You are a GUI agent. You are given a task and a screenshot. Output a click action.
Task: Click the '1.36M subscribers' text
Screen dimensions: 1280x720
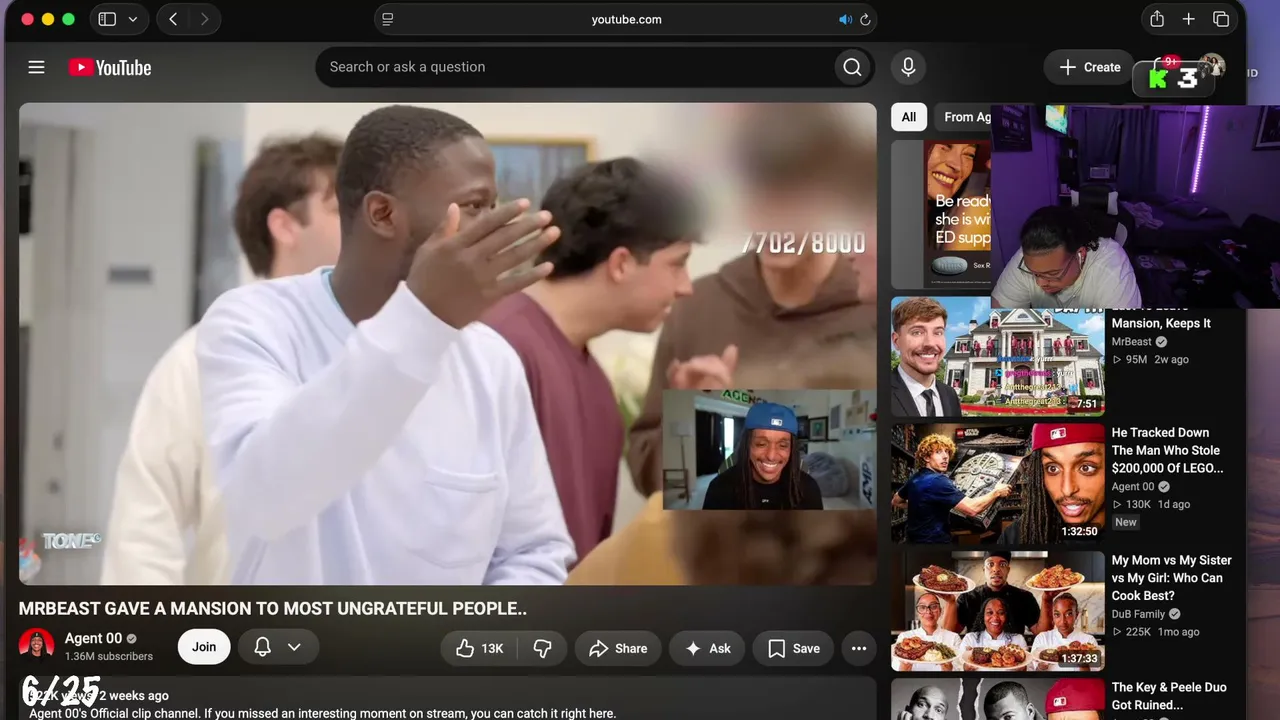click(x=109, y=656)
